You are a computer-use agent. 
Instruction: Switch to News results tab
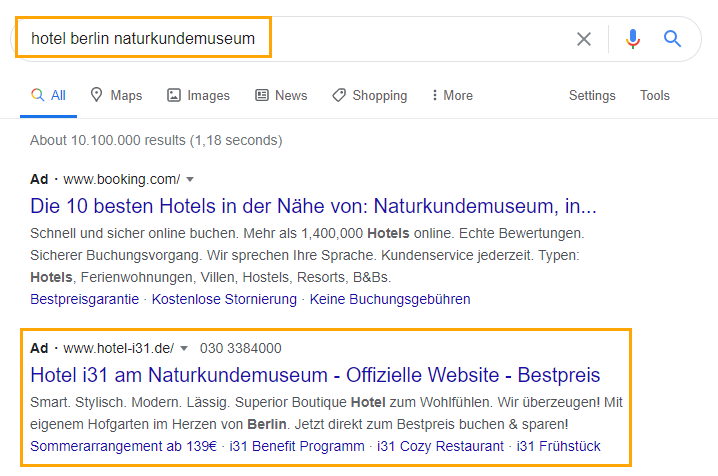[281, 95]
